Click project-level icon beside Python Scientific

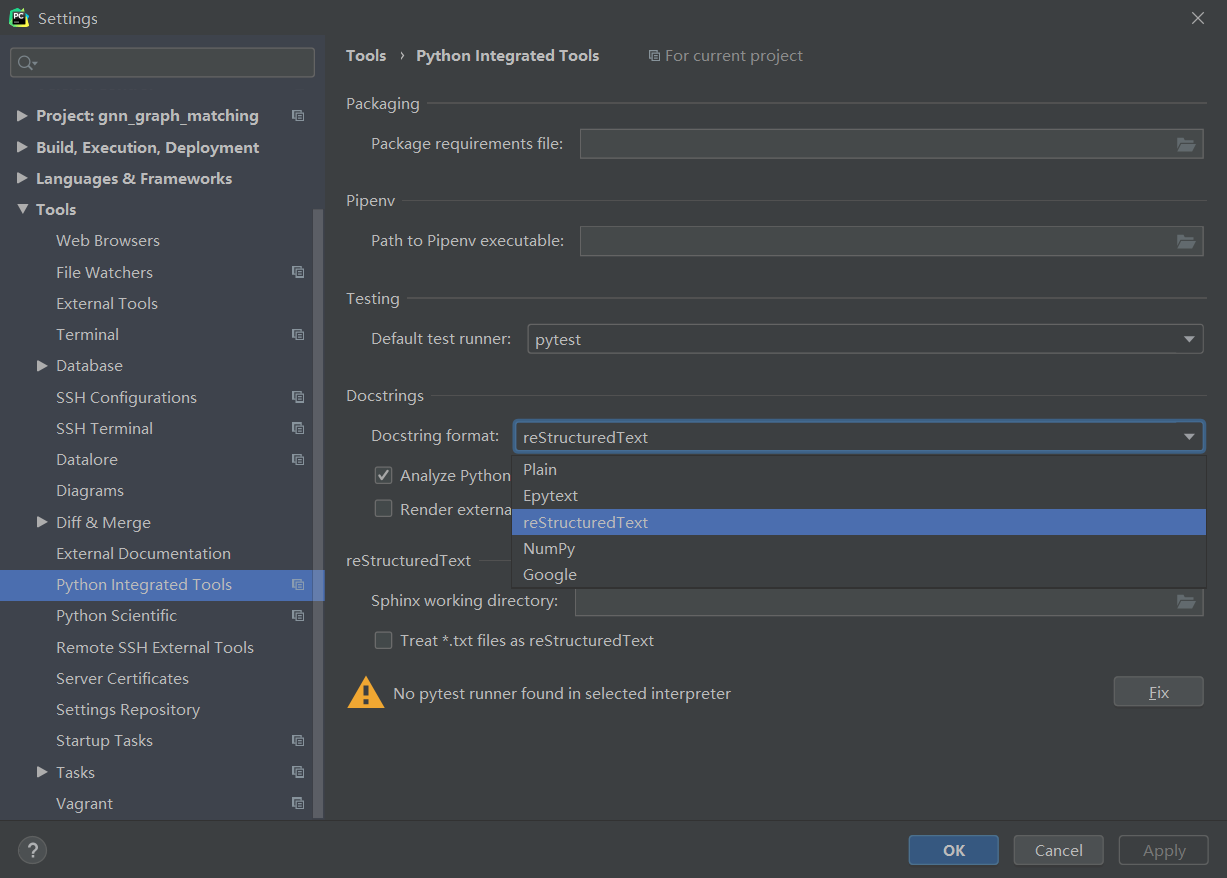click(298, 615)
